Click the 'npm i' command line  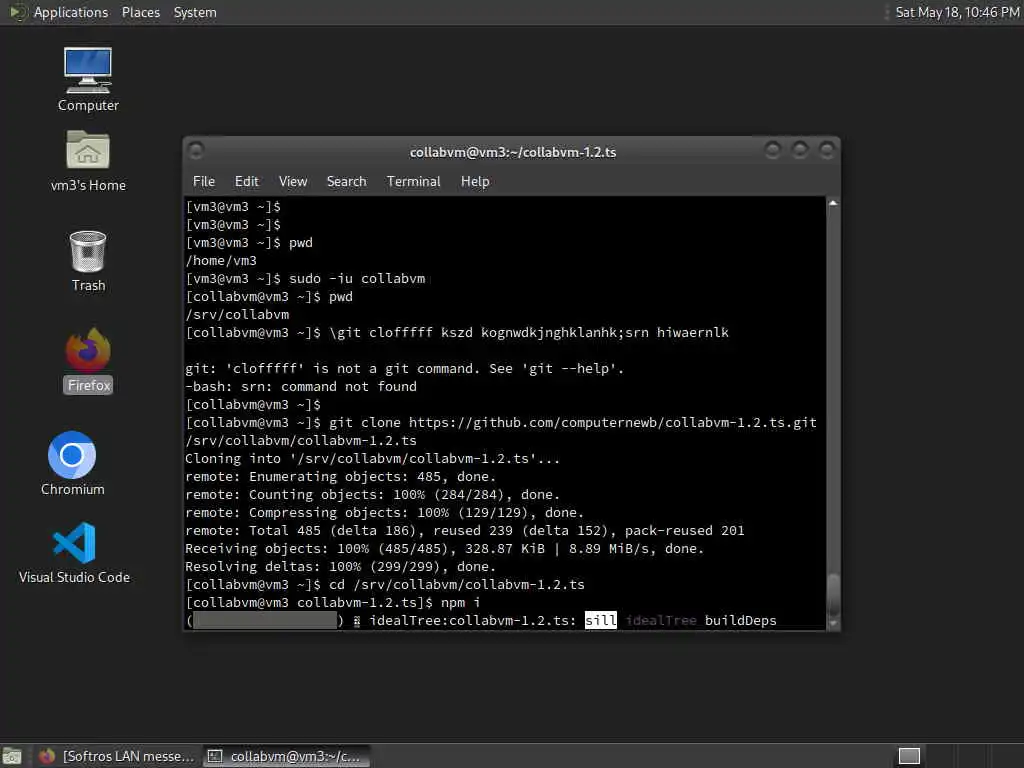pos(333,603)
